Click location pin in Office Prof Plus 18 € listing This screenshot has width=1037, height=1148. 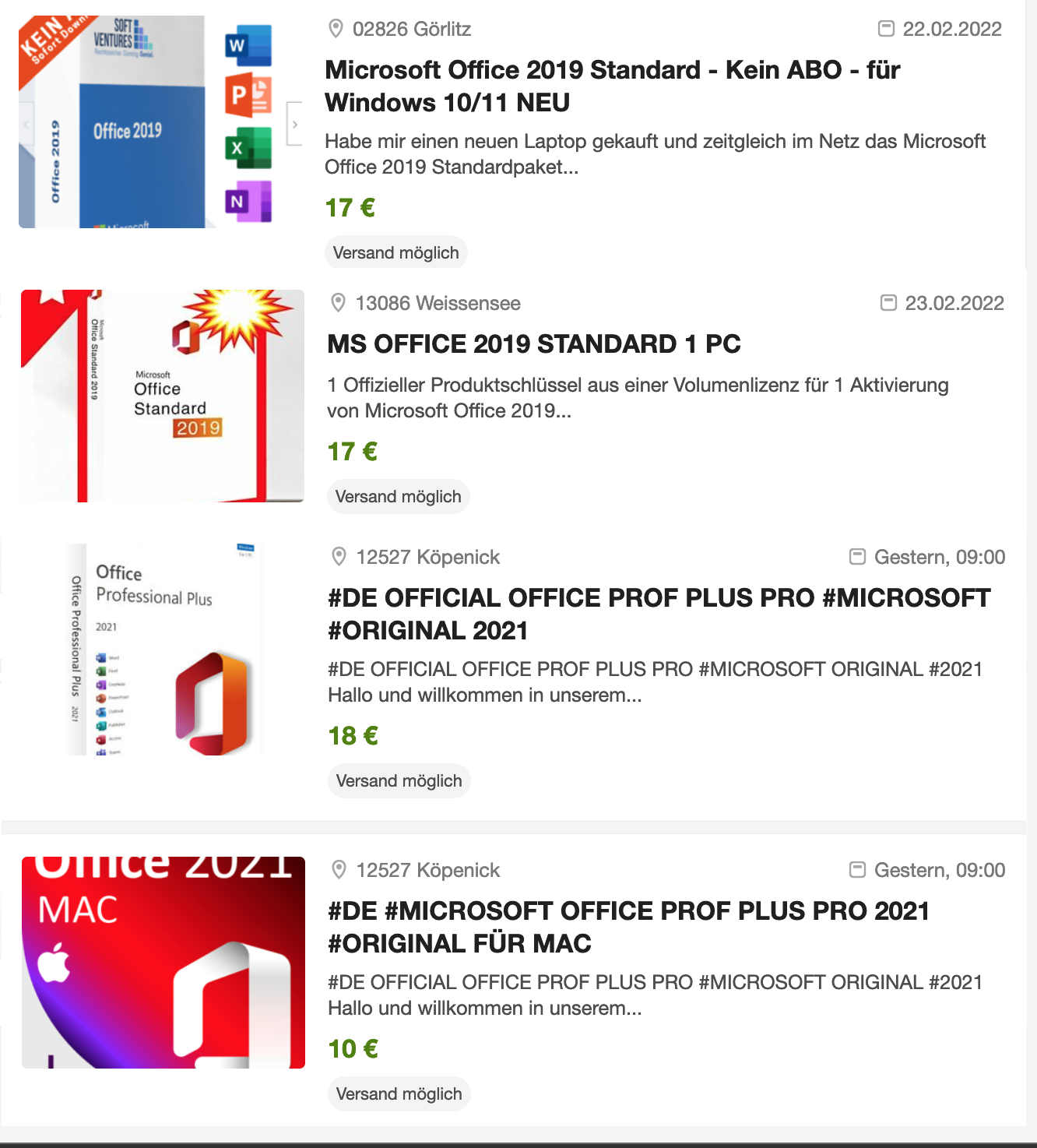339,557
